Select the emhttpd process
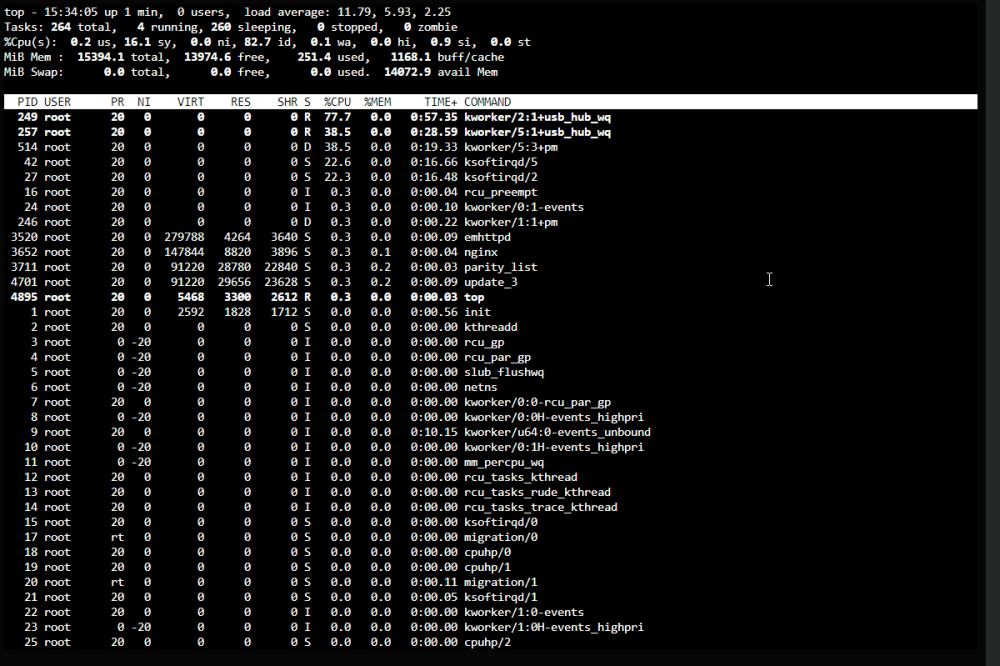Viewport: 1000px width, 666px height. click(x=487, y=237)
